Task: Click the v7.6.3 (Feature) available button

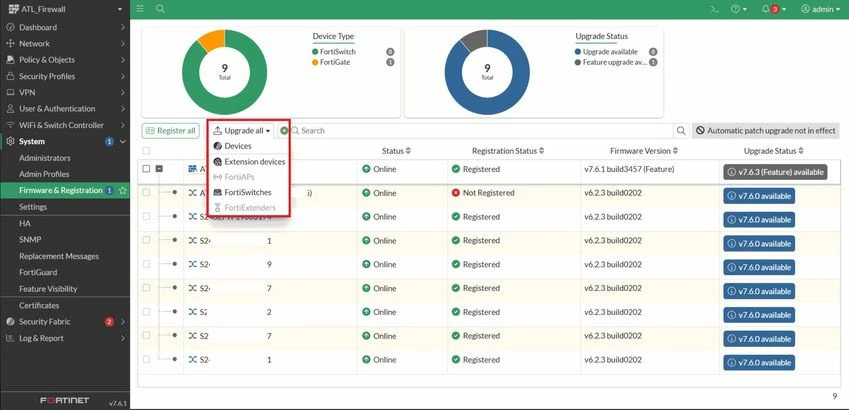Action: pyautogui.click(x=775, y=172)
